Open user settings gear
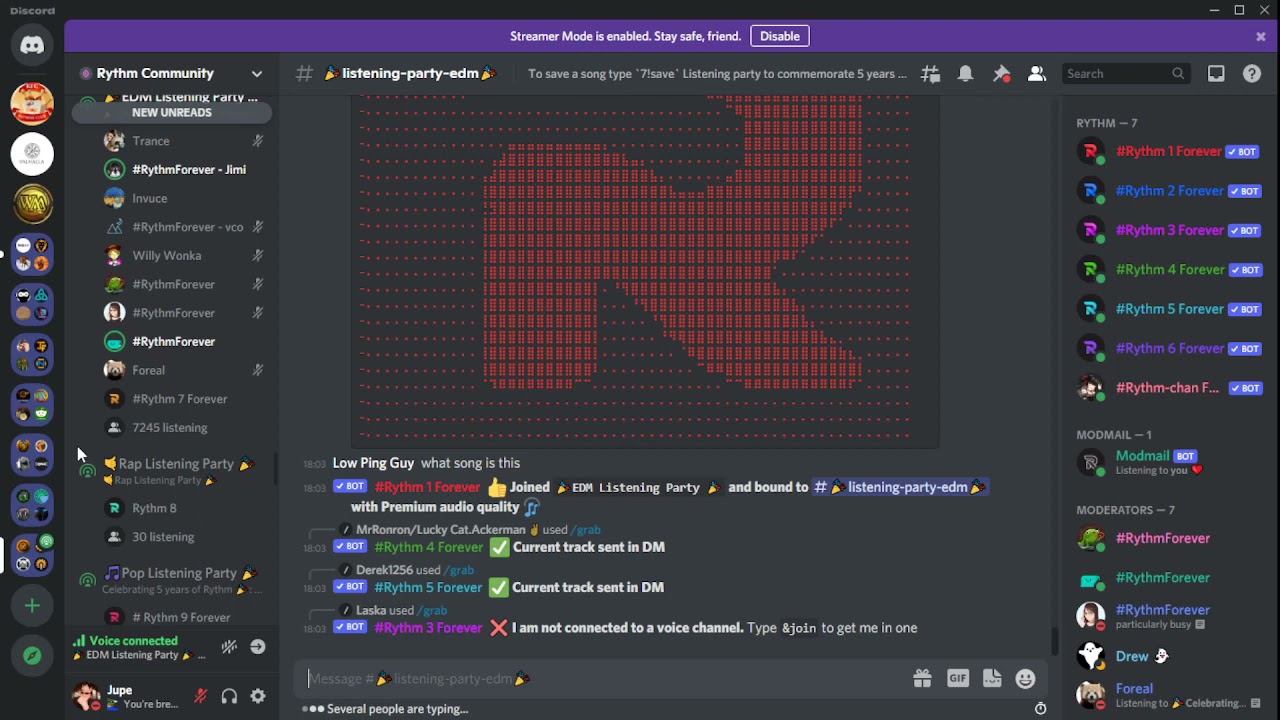The width and height of the screenshot is (1280, 720). click(x=258, y=696)
